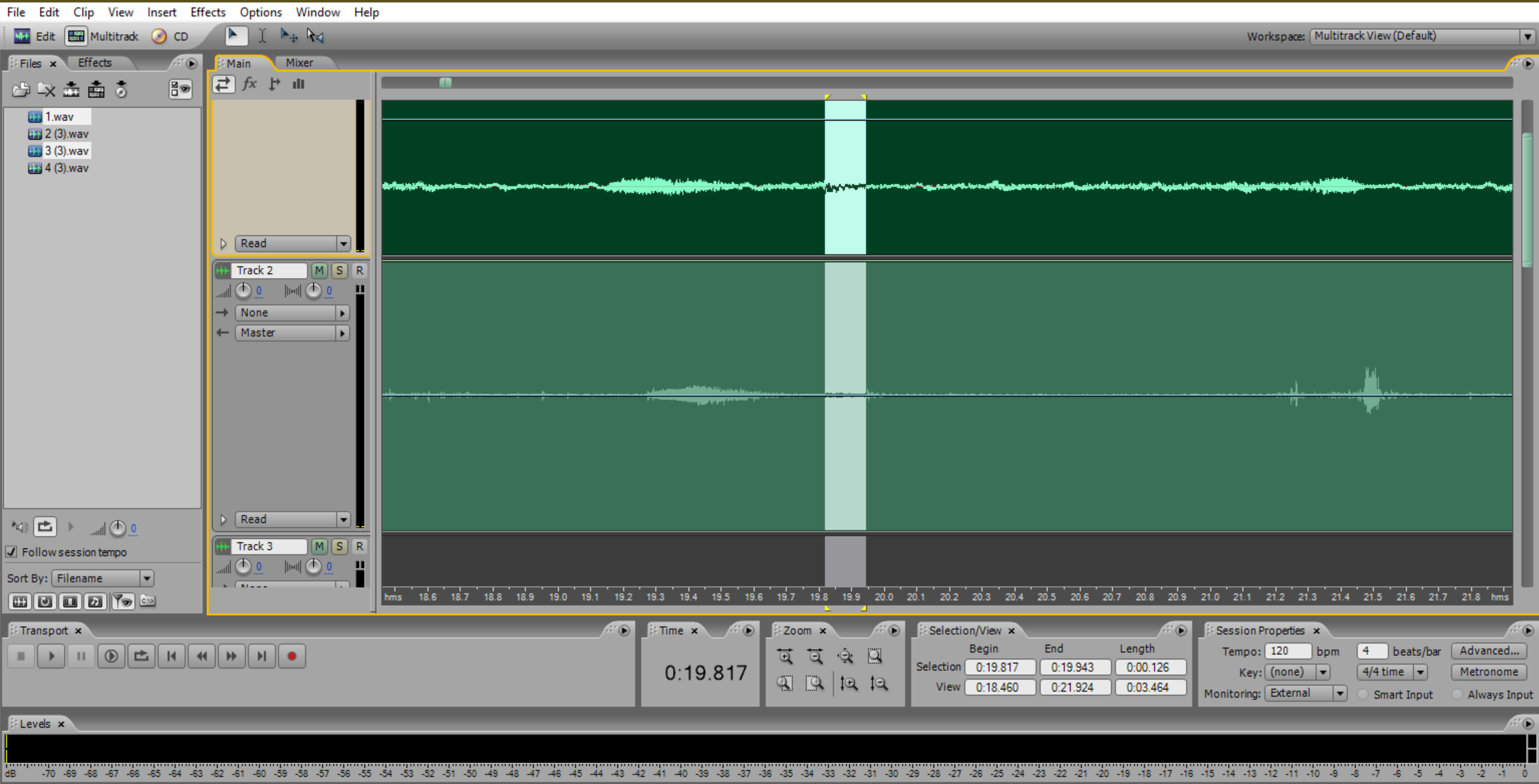
Task: Click Zoom In Horizontally icon
Action: (785, 656)
